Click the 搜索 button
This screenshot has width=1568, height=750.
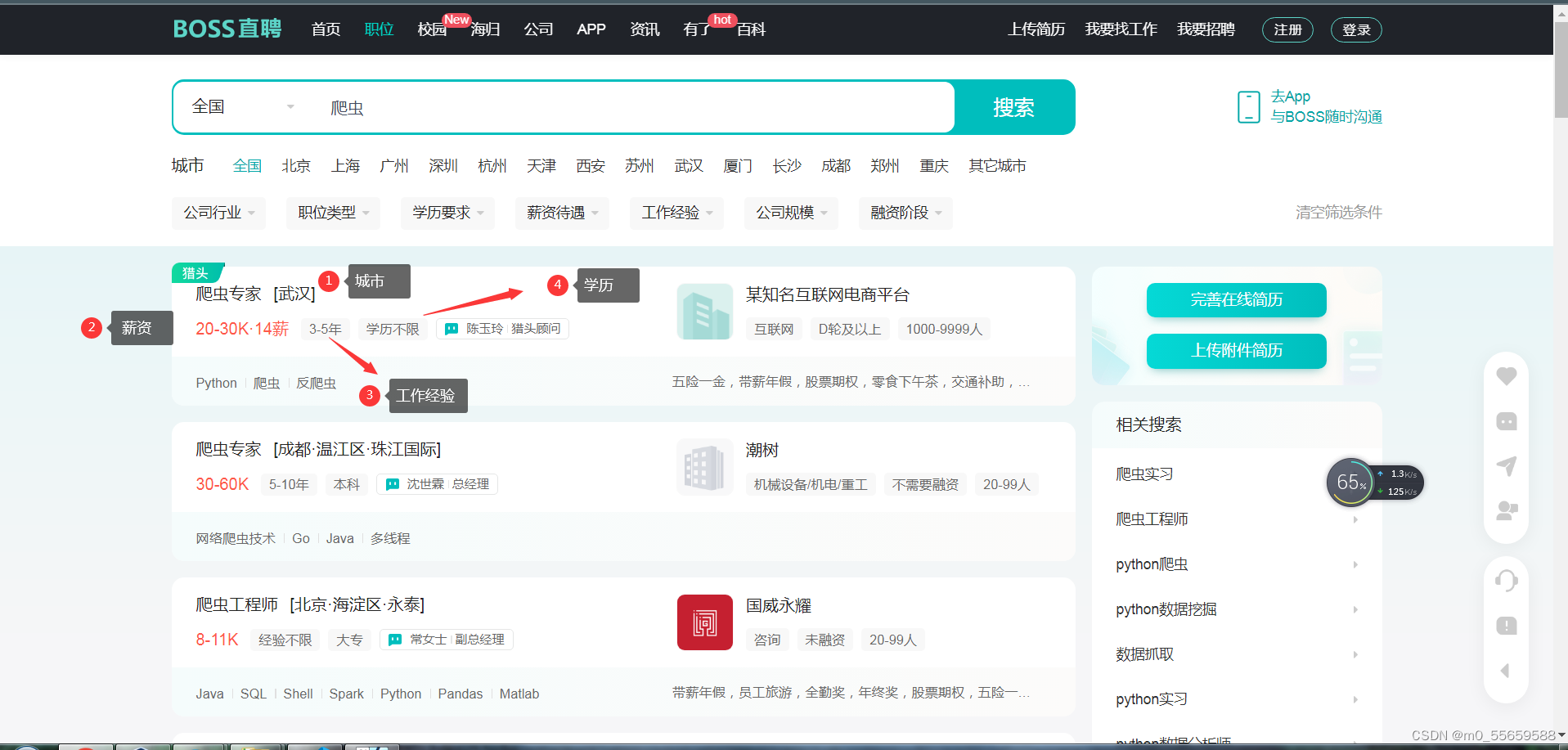pos(1014,107)
